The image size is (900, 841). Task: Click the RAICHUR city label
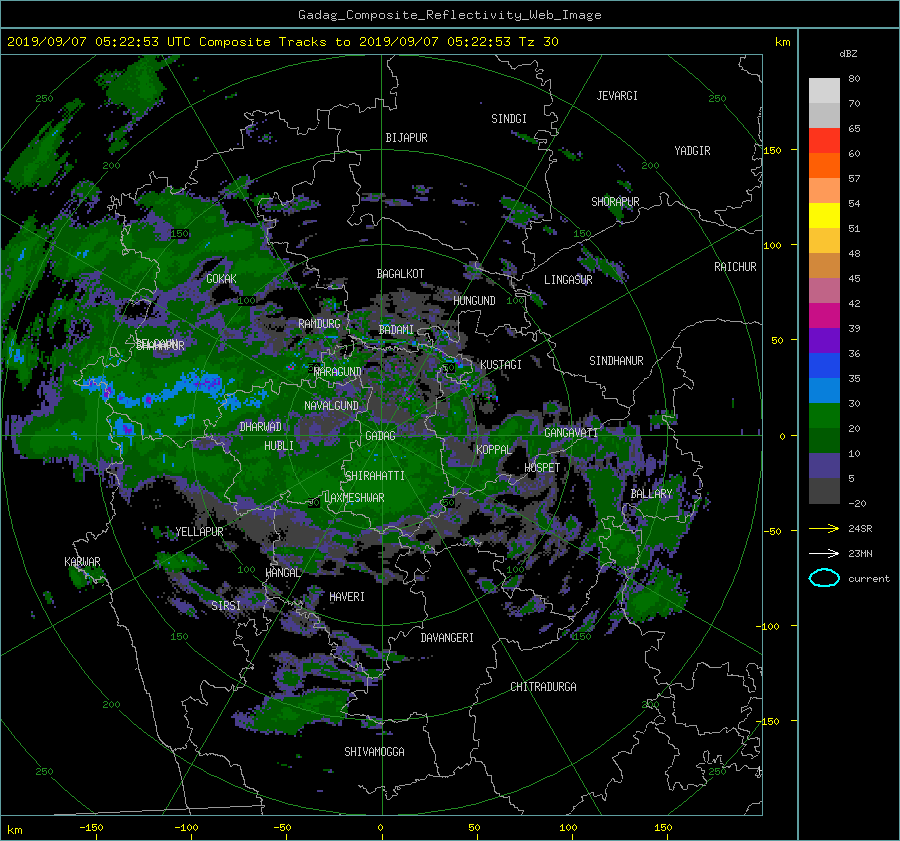735,267
